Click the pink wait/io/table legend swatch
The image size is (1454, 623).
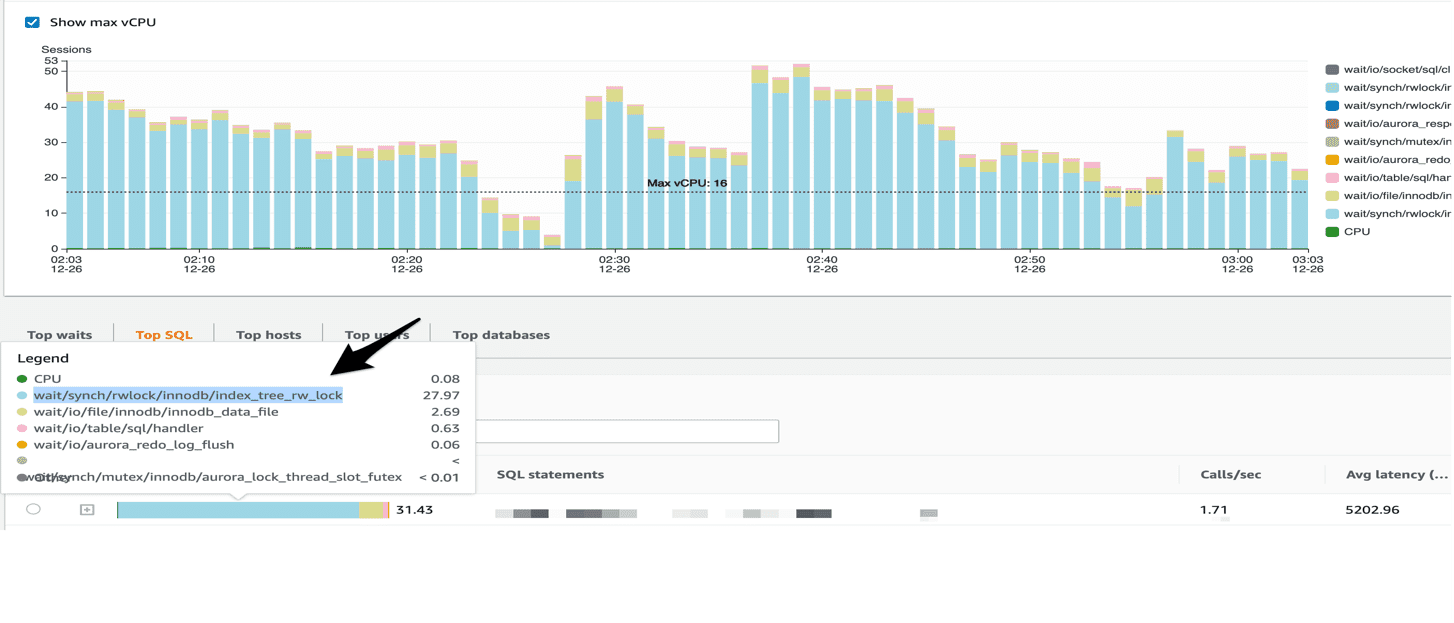pyautogui.click(x=1332, y=178)
